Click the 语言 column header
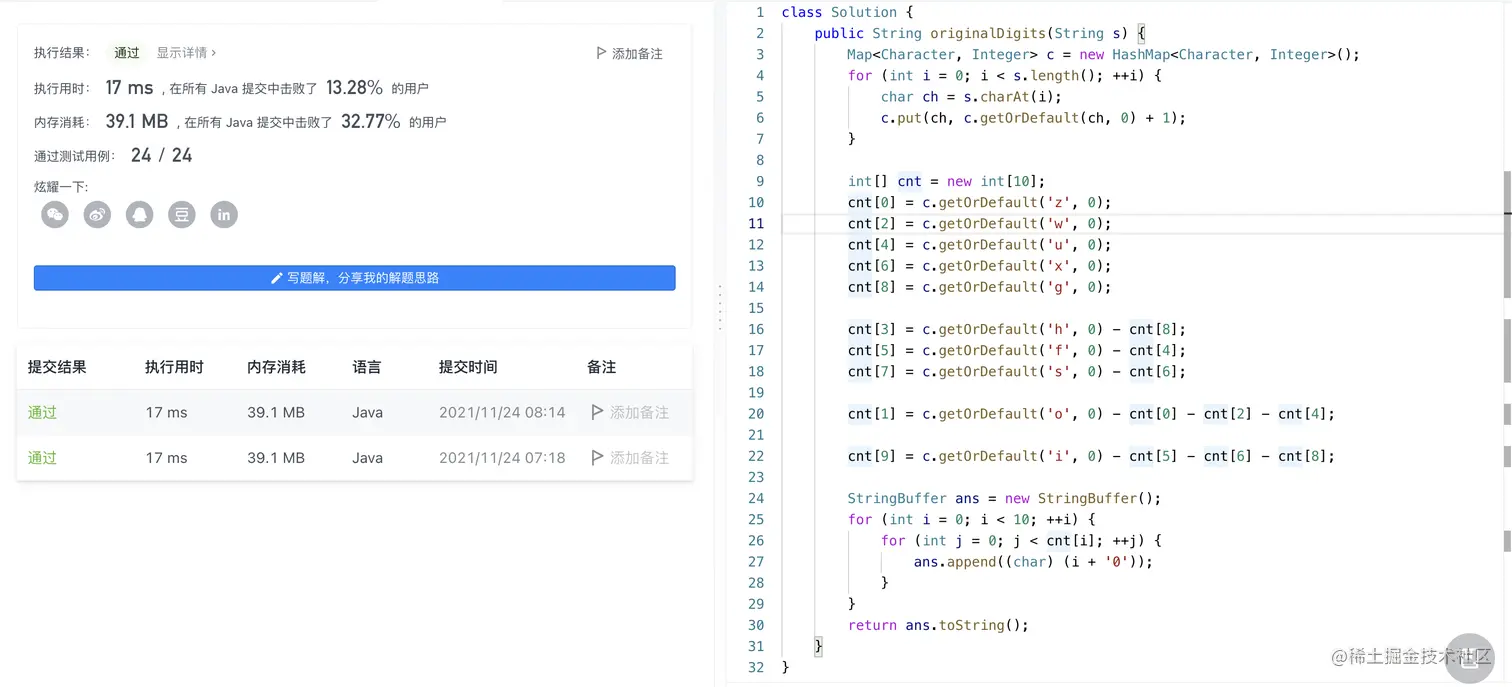This screenshot has width=1512, height=687. pos(367,367)
